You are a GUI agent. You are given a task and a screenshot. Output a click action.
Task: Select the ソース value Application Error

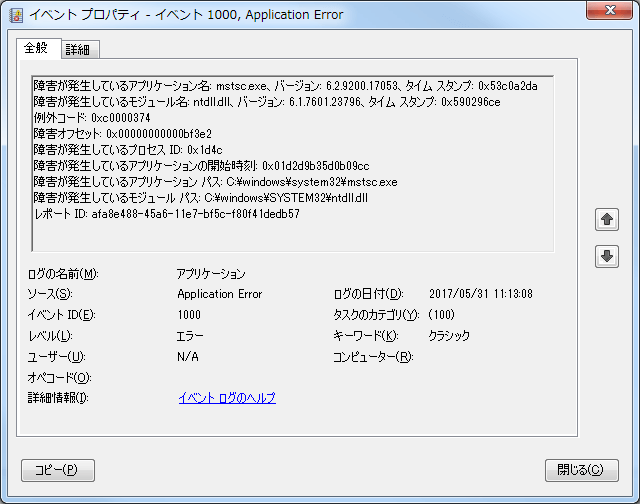pyautogui.click(x=219, y=294)
